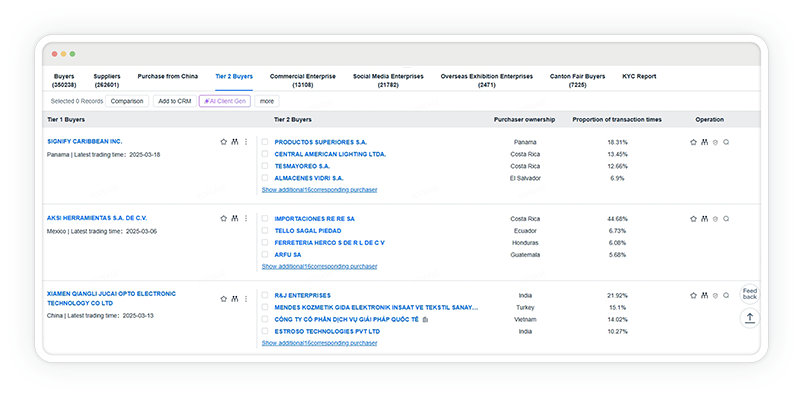Switch to the Canton Fair Buyers tab
This screenshot has height=398, width=804.
(x=577, y=81)
